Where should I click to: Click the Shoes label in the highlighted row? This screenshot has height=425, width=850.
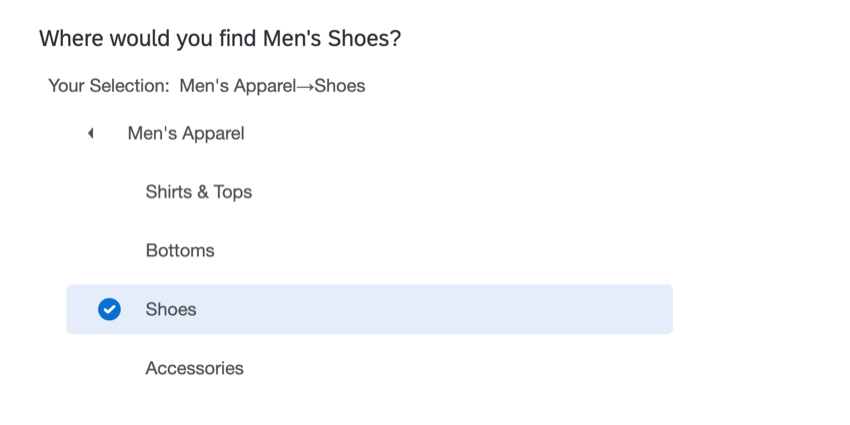tap(171, 310)
